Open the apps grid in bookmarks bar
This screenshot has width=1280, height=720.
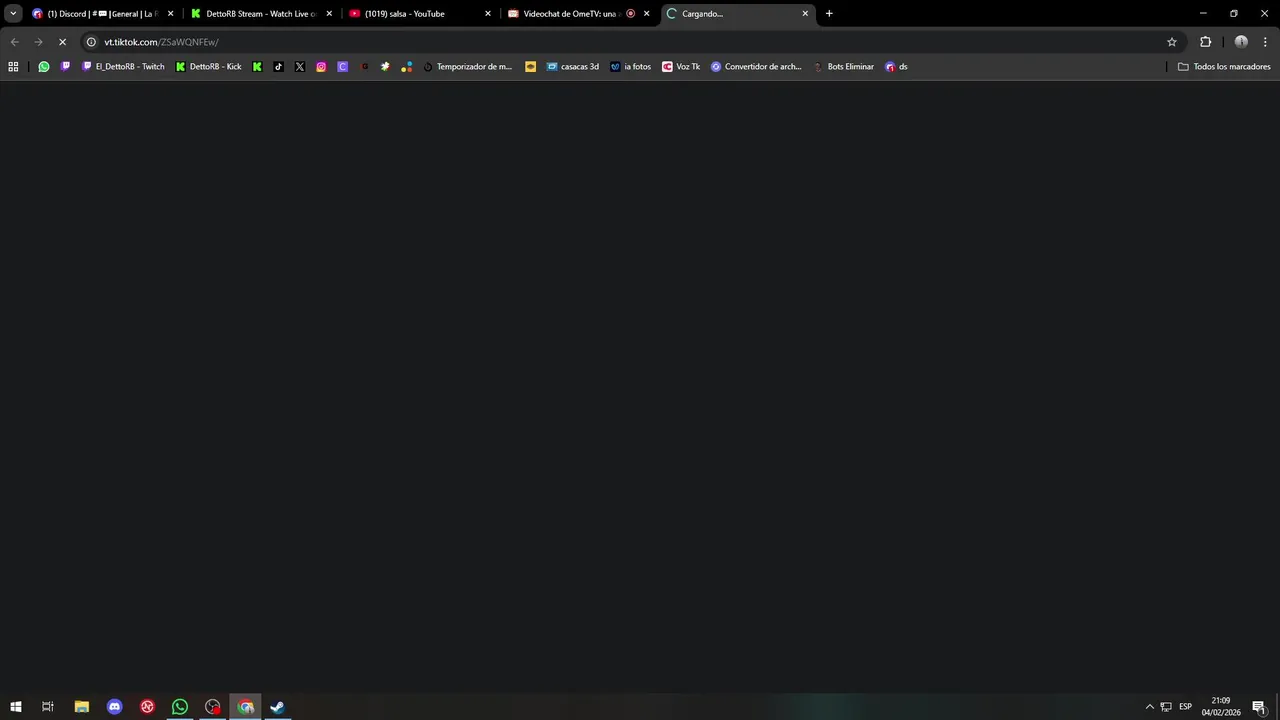(x=13, y=67)
